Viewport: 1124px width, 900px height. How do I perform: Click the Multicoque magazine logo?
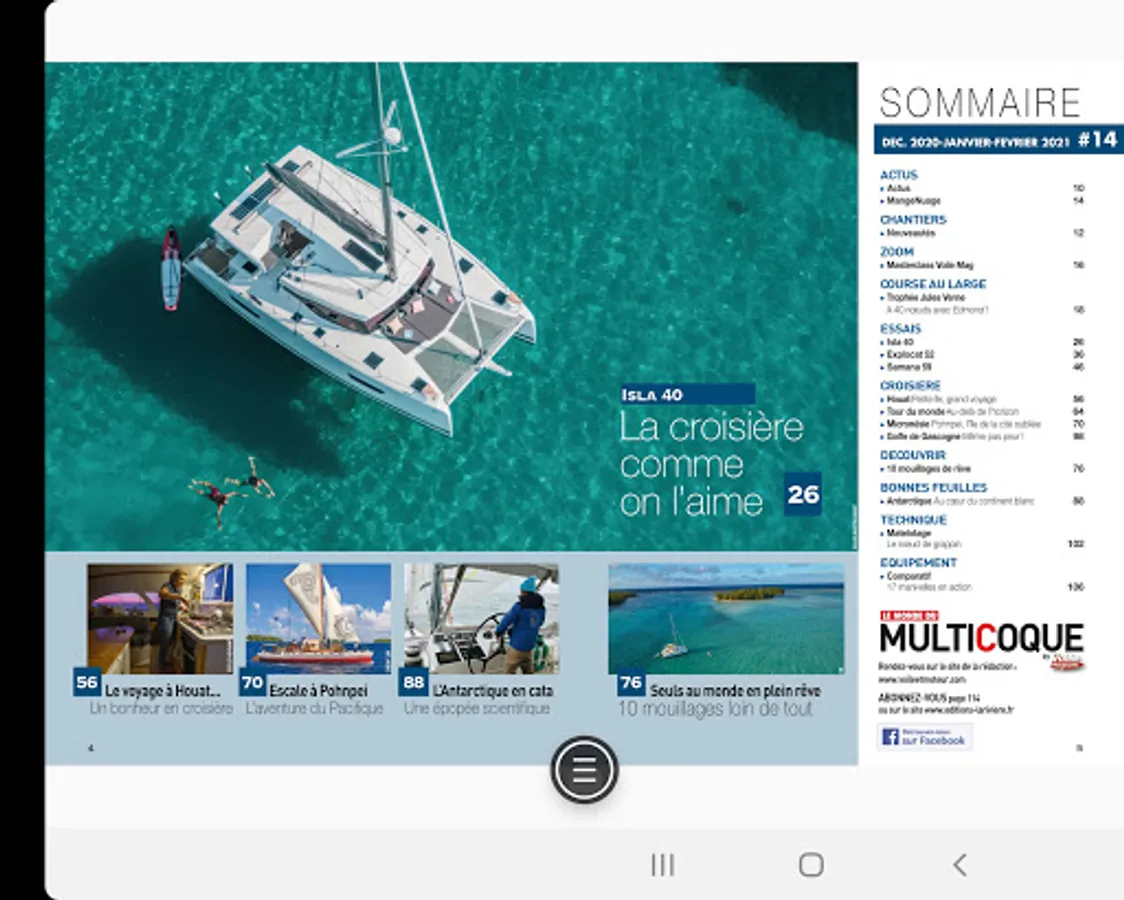pyautogui.click(x=981, y=637)
